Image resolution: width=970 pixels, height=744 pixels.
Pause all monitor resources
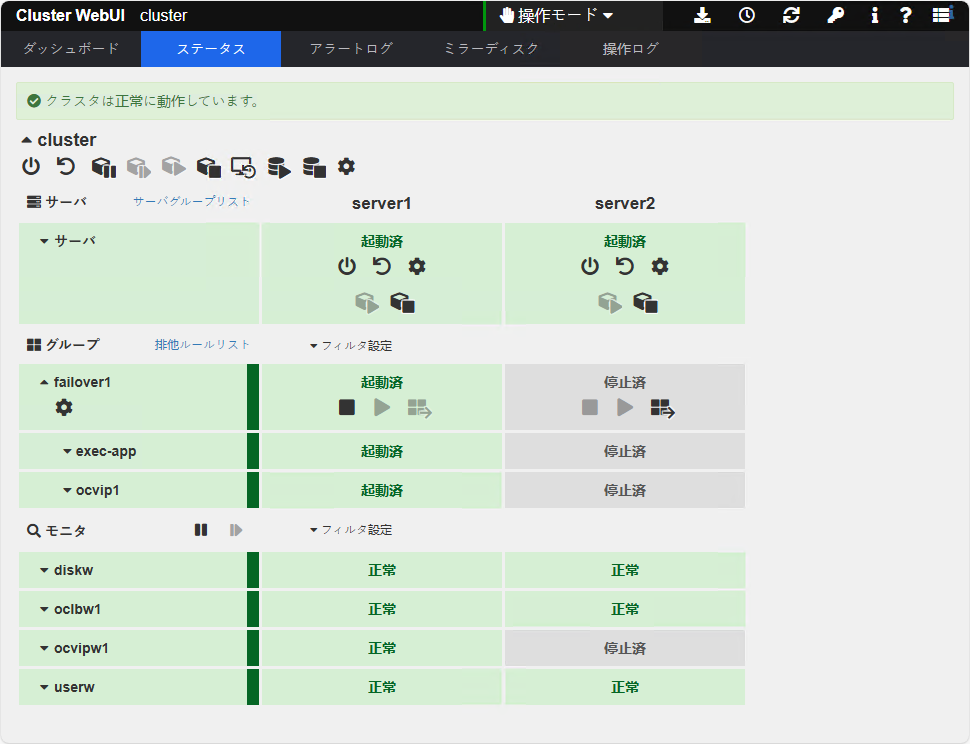click(201, 529)
